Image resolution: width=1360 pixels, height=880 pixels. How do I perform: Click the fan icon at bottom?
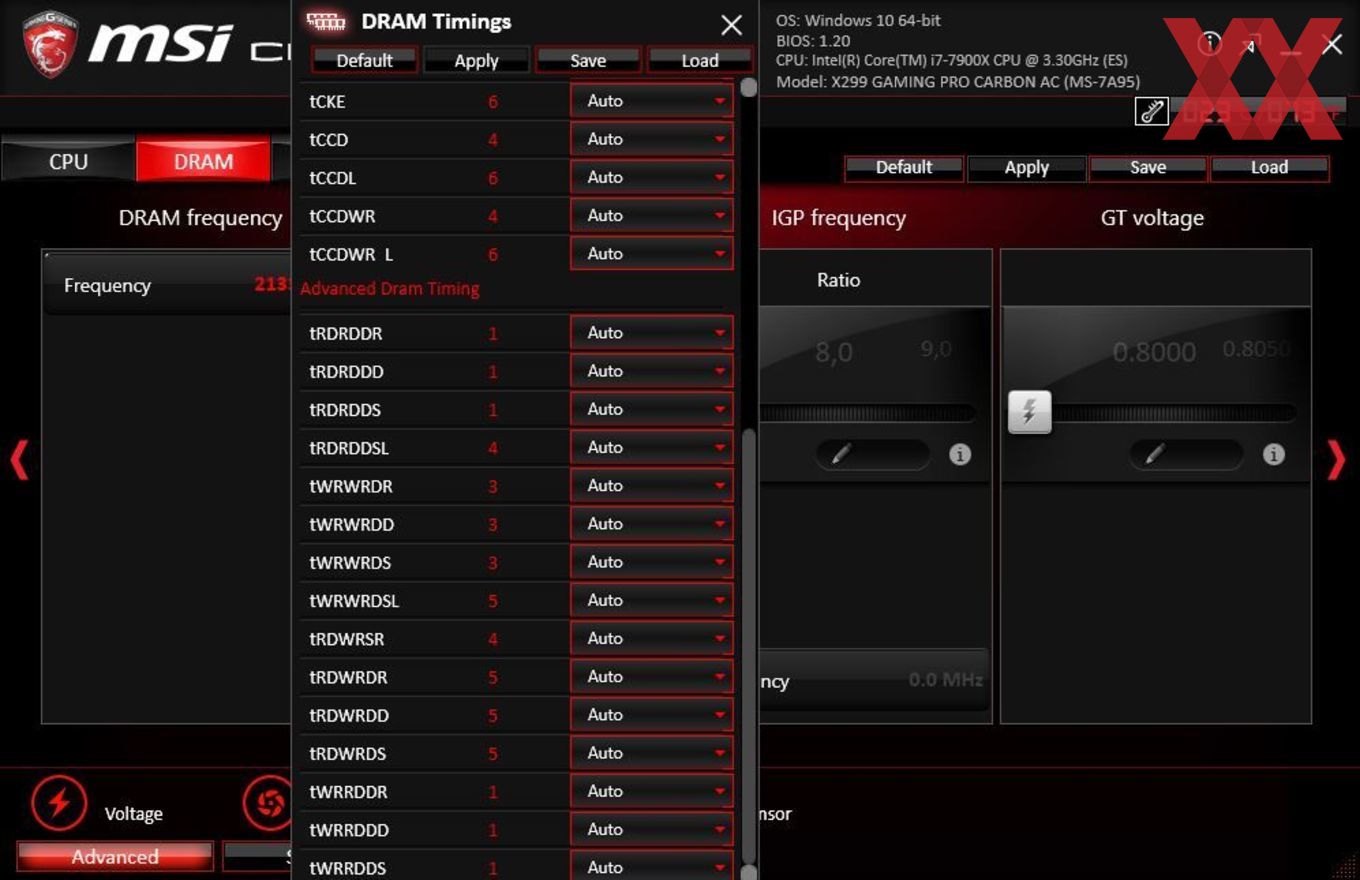269,802
